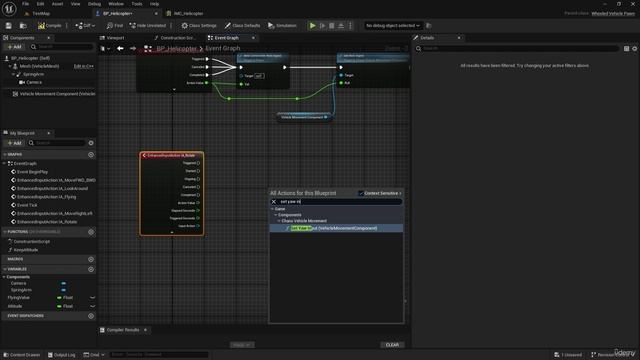Click the Unreal Engine logo
The height and width of the screenshot is (360, 640).
[9, 9]
